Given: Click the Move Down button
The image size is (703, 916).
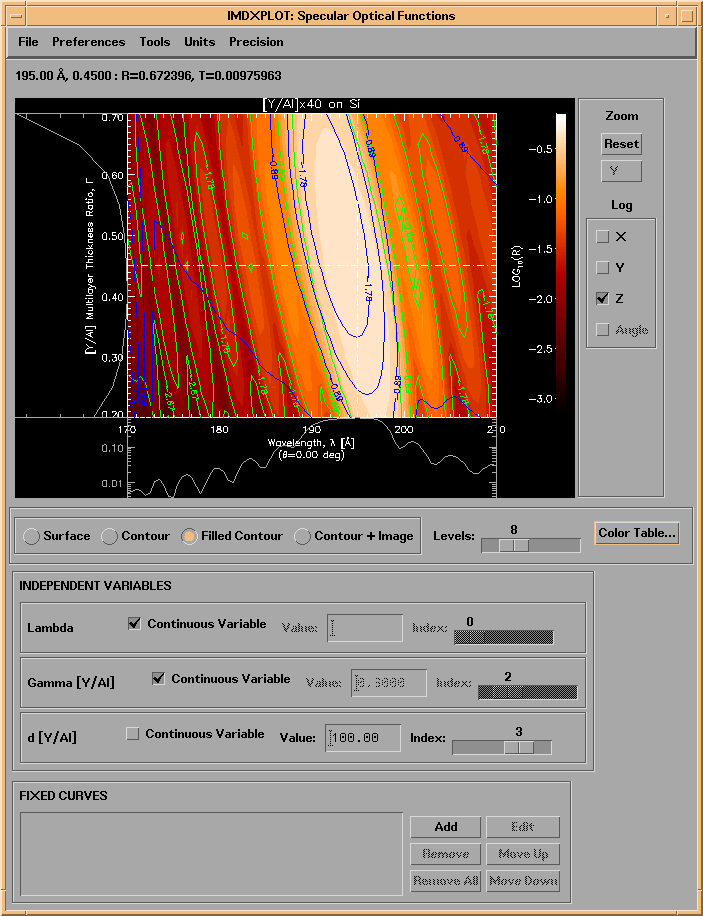Looking at the screenshot, I should click(523, 881).
